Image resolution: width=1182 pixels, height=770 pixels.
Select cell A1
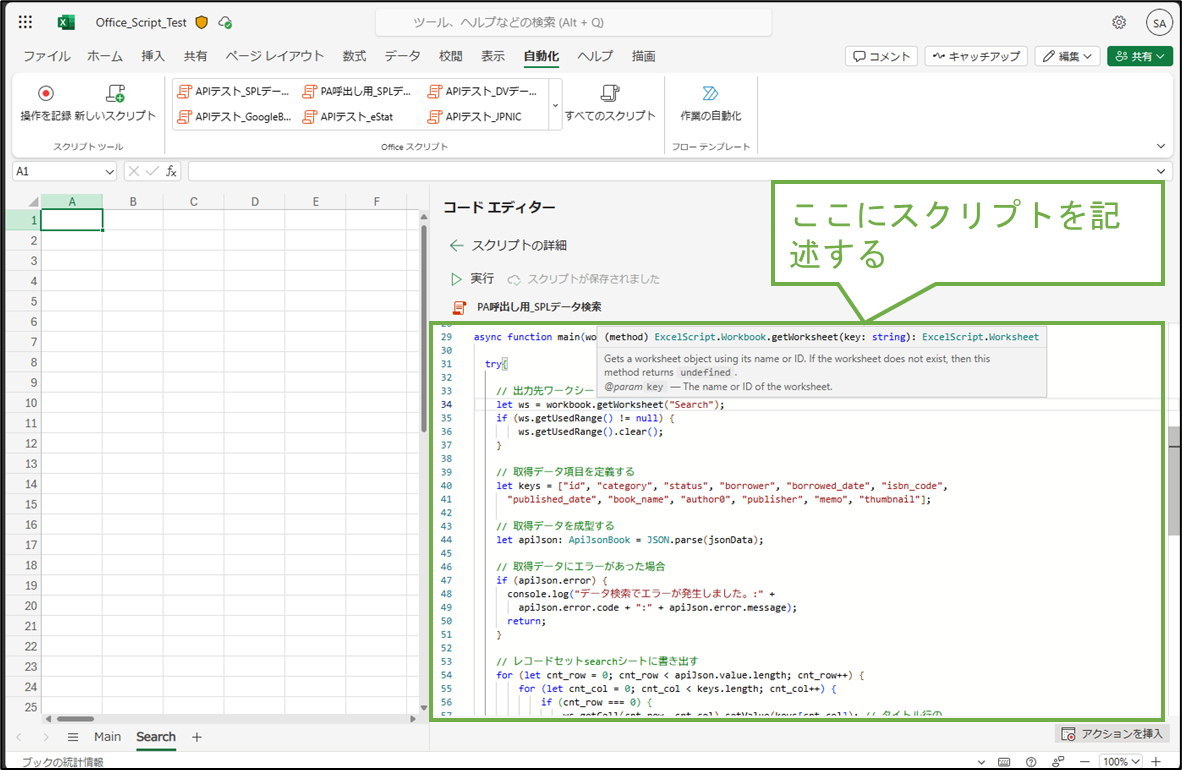click(x=72, y=220)
